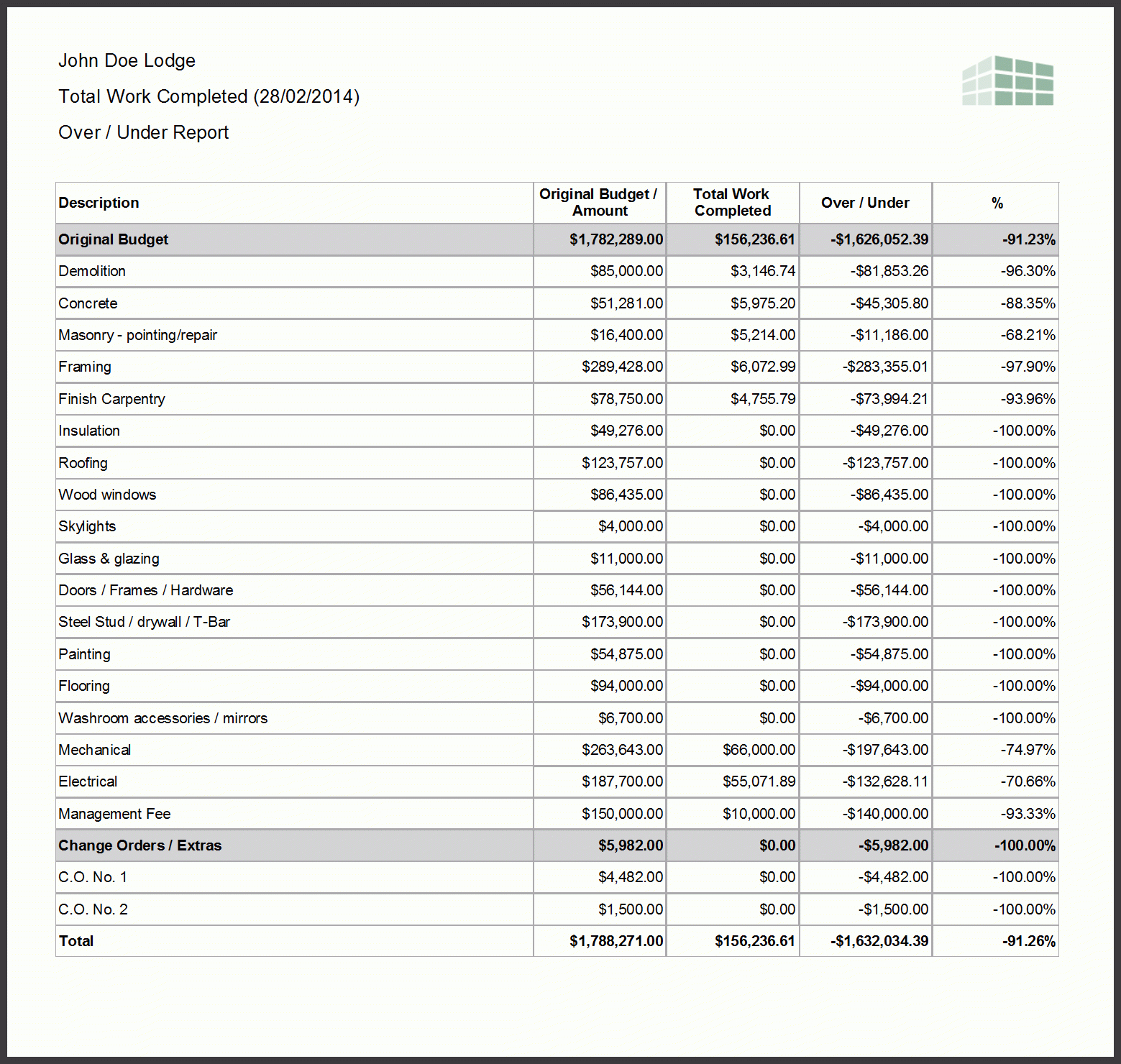Click the Total Work Completed column header
The width and height of the screenshot is (1121, 1064).
coord(732,203)
